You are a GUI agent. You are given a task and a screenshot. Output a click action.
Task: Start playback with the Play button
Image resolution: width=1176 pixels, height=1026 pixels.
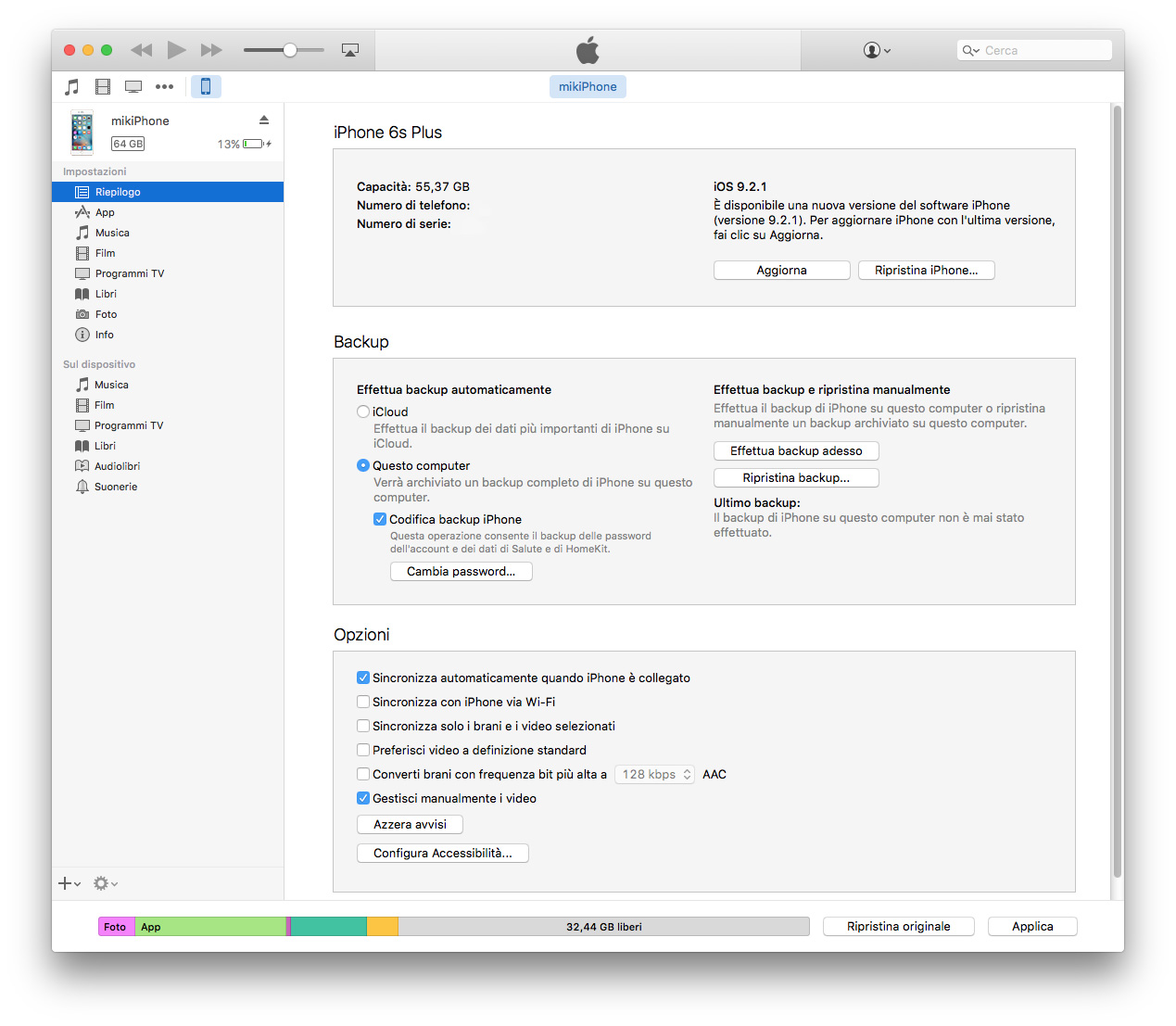point(176,50)
